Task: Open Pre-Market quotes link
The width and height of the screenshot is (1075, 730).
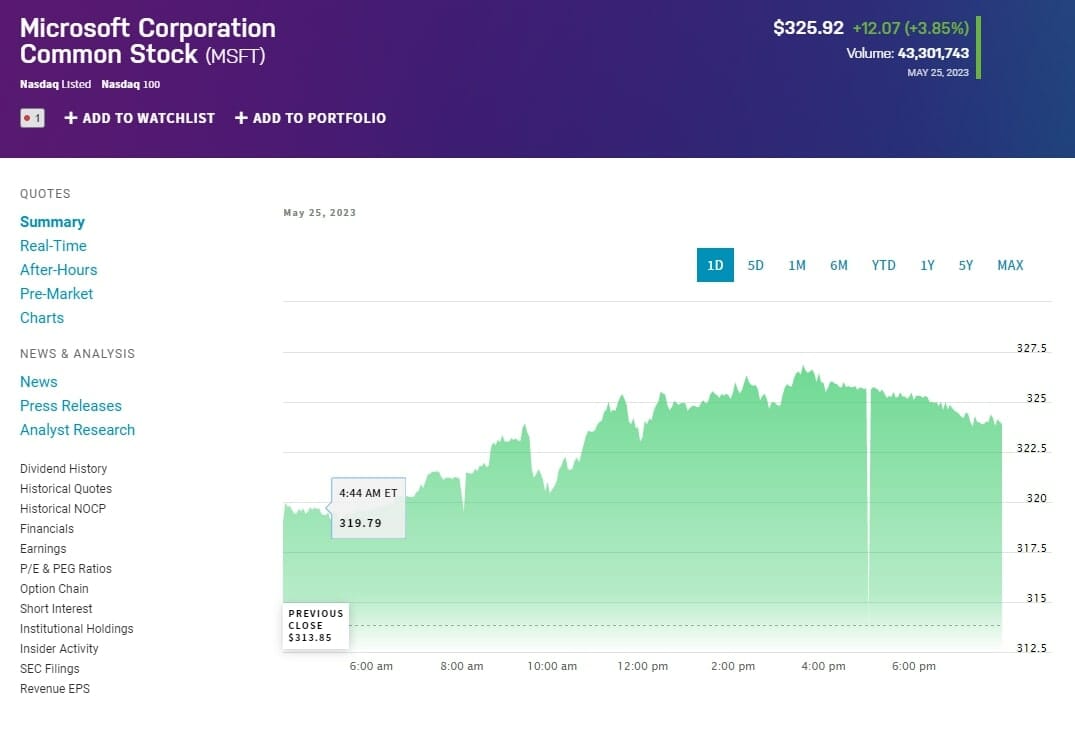Action: (56, 294)
